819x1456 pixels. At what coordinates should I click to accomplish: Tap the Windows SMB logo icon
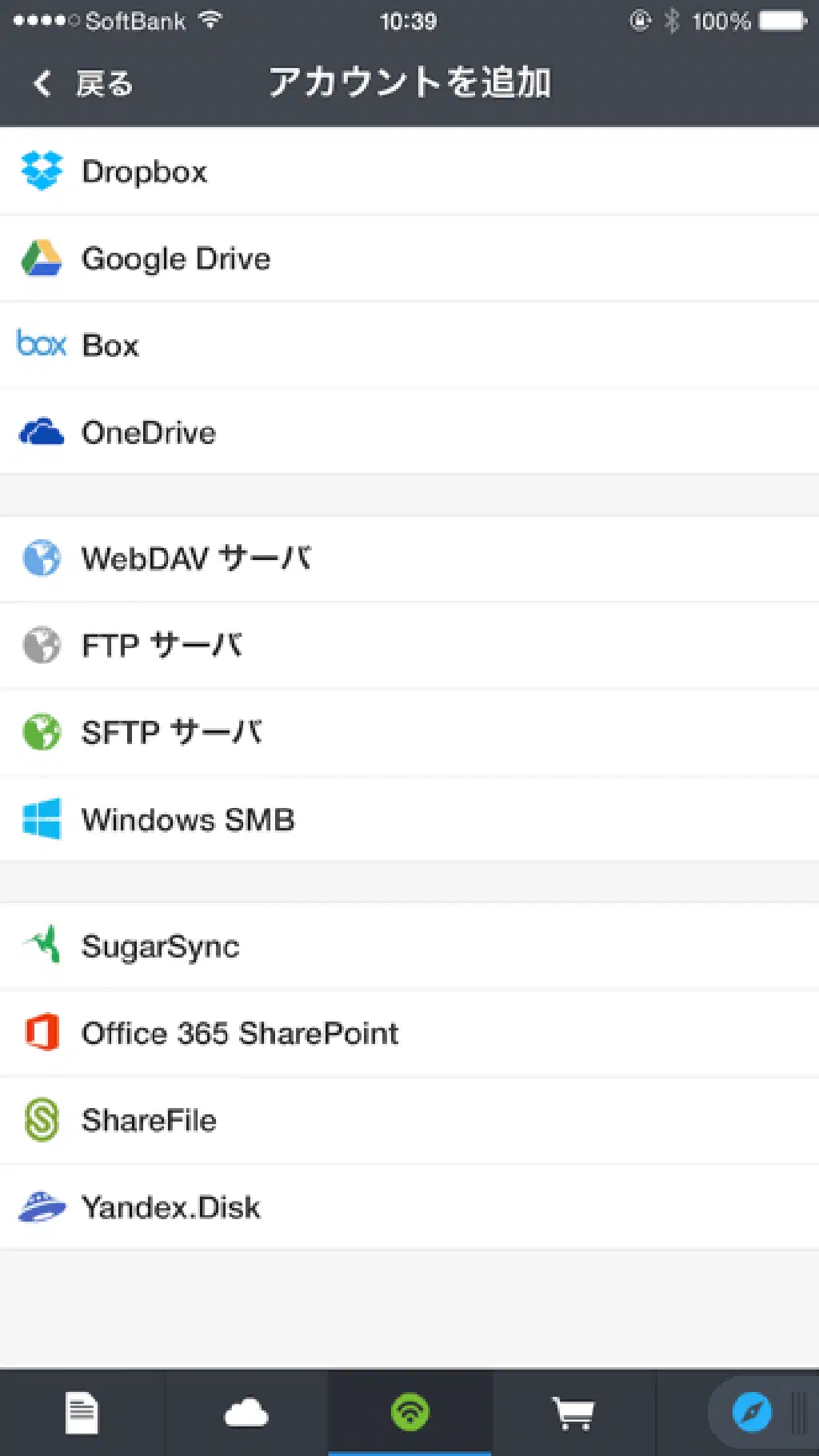(x=42, y=819)
